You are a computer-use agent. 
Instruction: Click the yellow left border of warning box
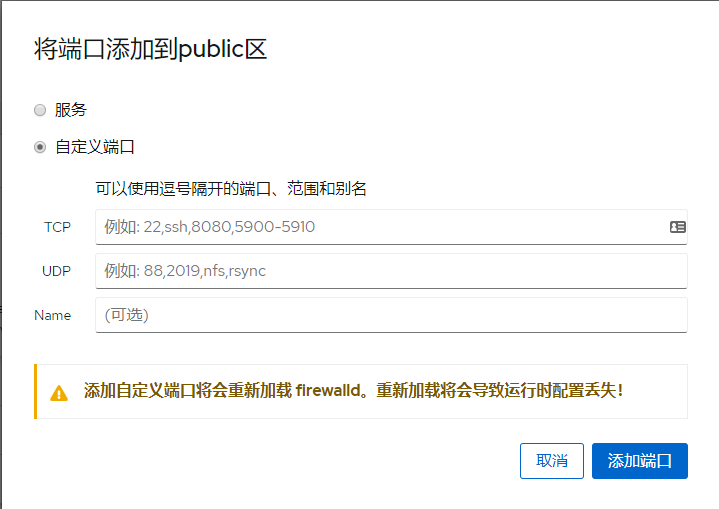tap(36, 391)
